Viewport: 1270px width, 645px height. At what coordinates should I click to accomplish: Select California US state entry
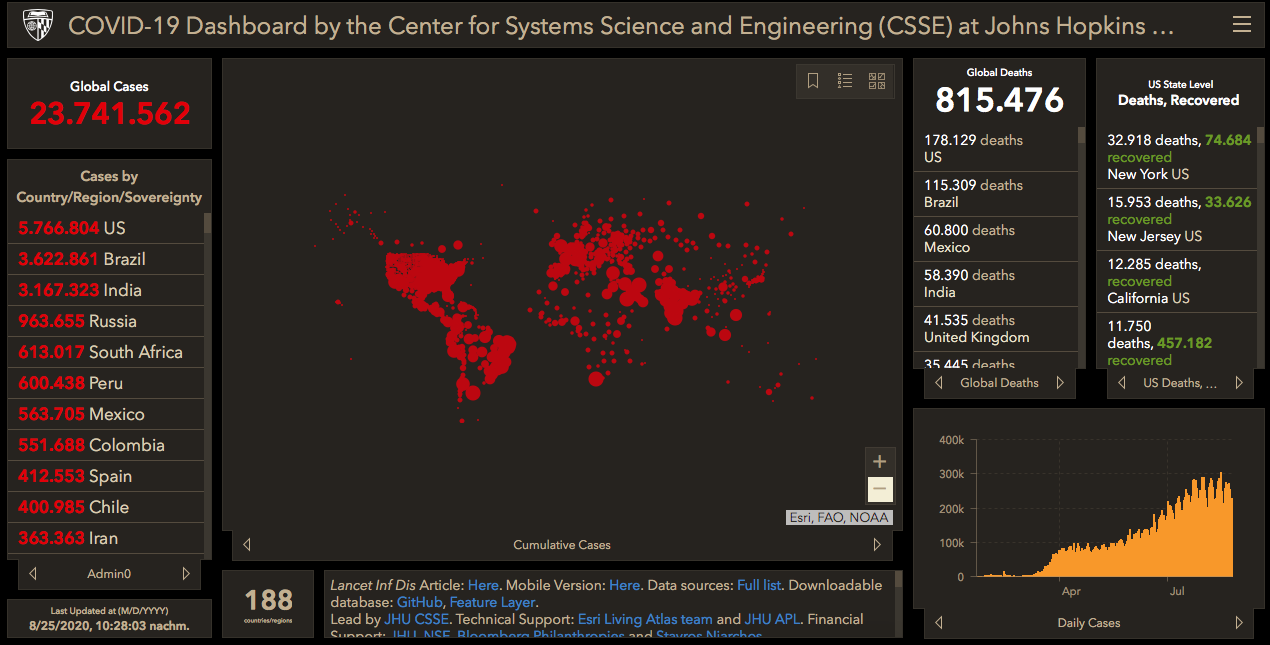pos(1177,281)
